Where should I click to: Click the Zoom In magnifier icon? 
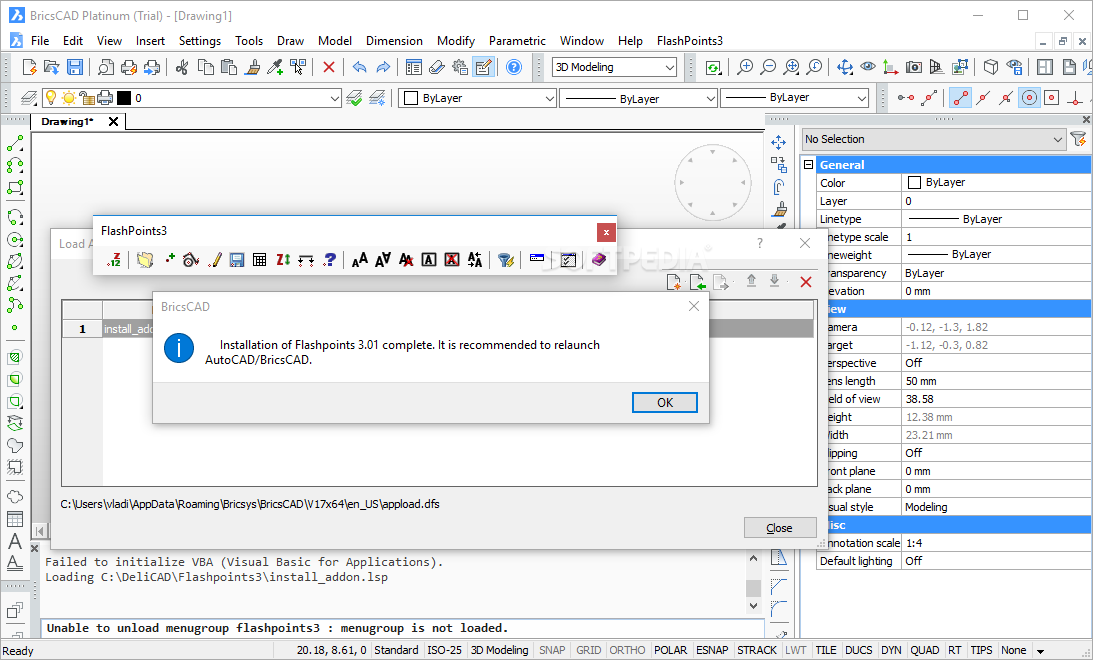click(x=745, y=67)
